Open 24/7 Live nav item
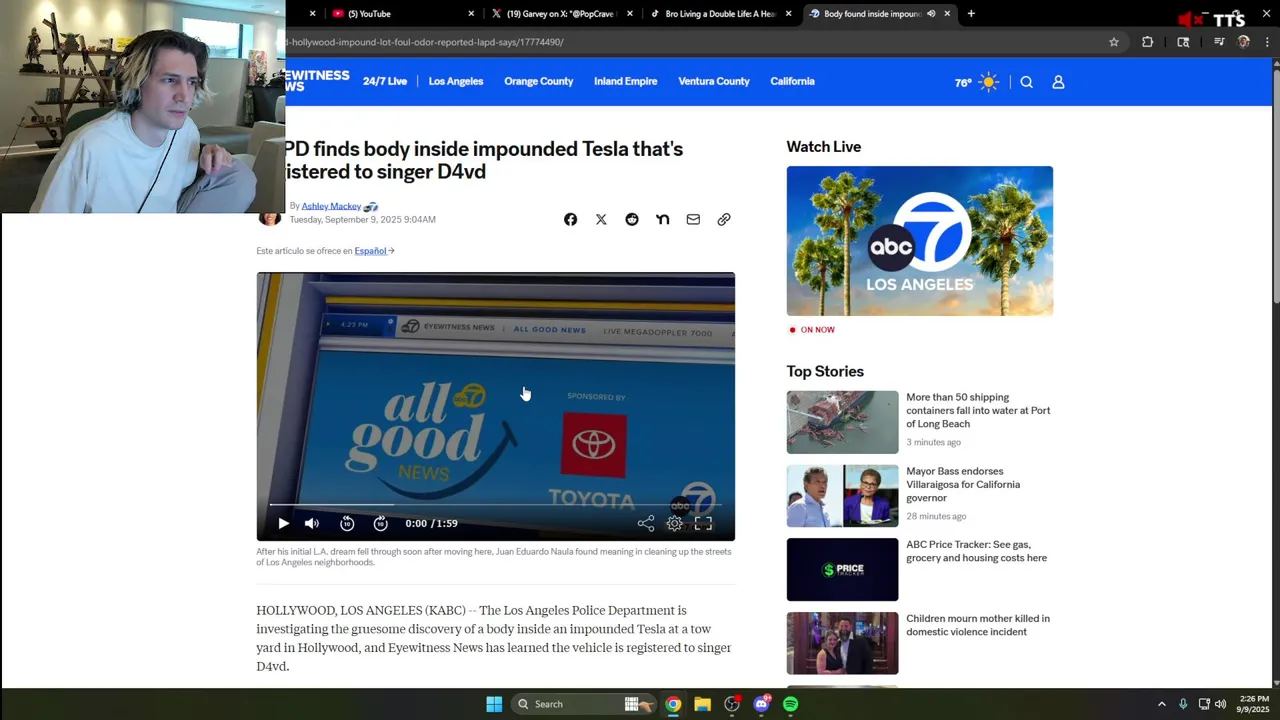1280x720 pixels. tap(385, 82)
